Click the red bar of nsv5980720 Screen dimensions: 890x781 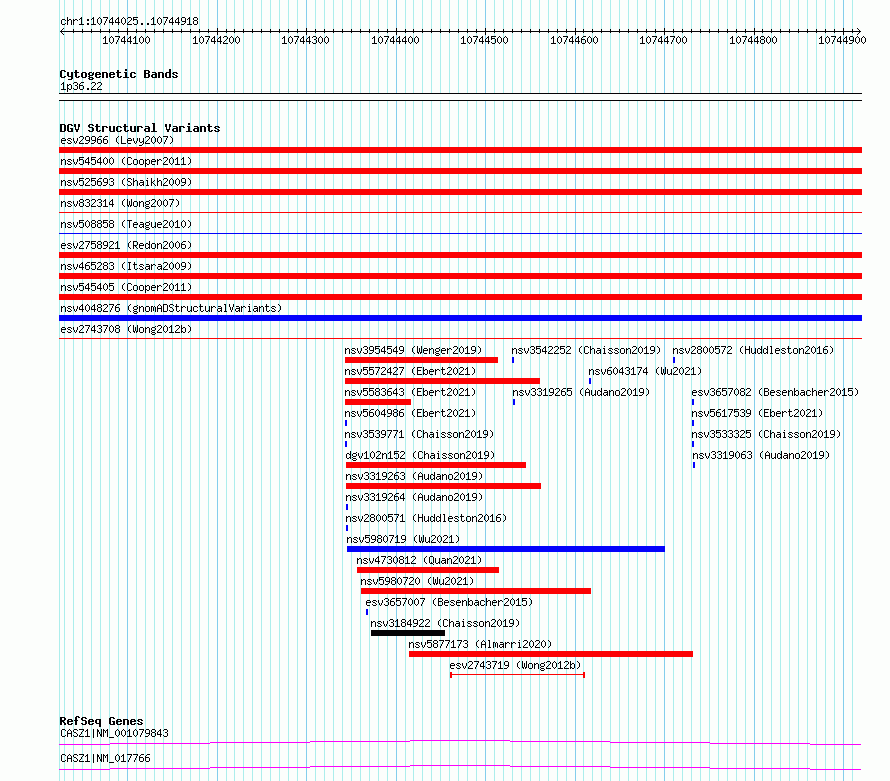[x=476, y=591]
